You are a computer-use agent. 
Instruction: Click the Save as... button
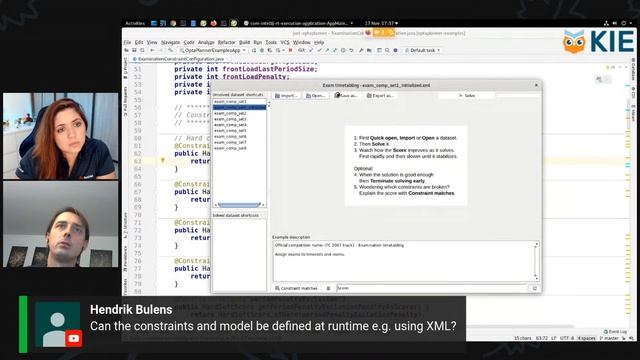coord(346,96)
